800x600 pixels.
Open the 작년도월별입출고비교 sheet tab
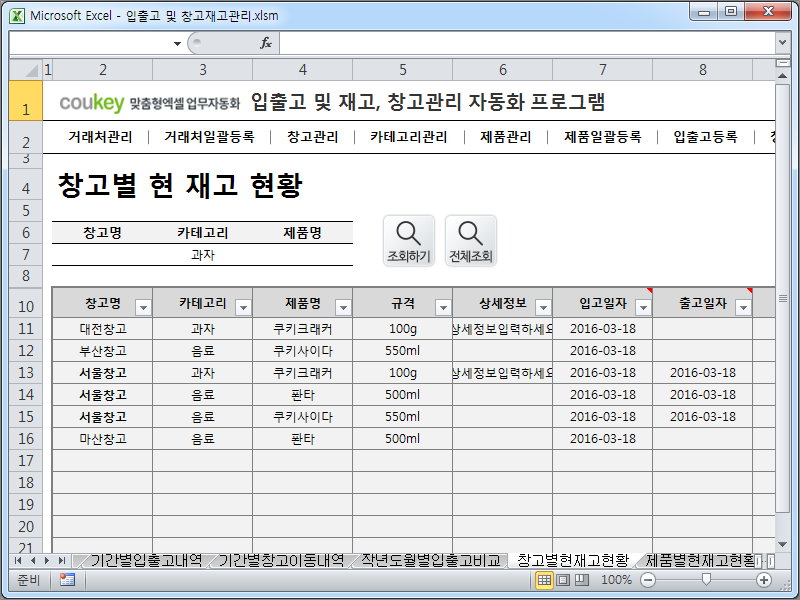pyautogui.click(x=431, y=561)
